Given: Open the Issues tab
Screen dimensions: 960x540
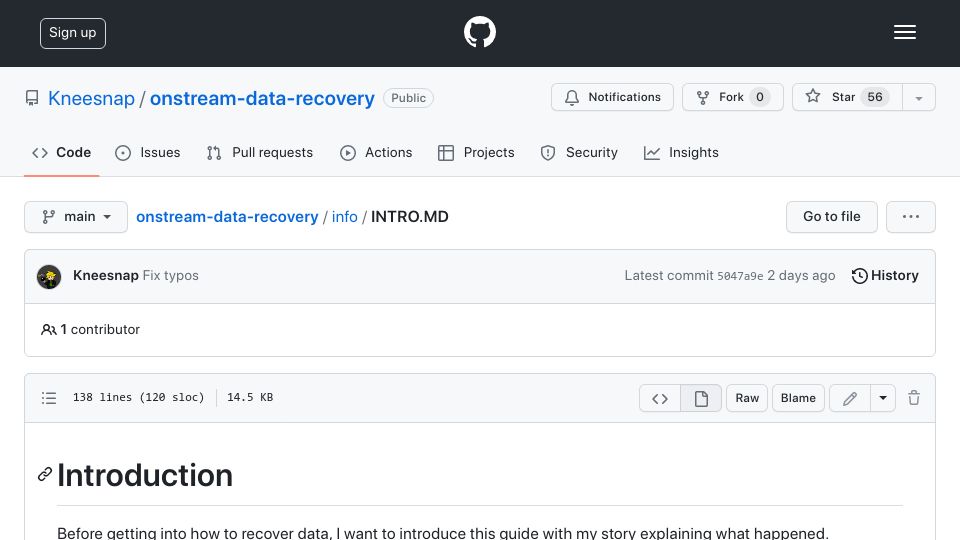Looking at the screenshot, I should (x=148, y=152).
